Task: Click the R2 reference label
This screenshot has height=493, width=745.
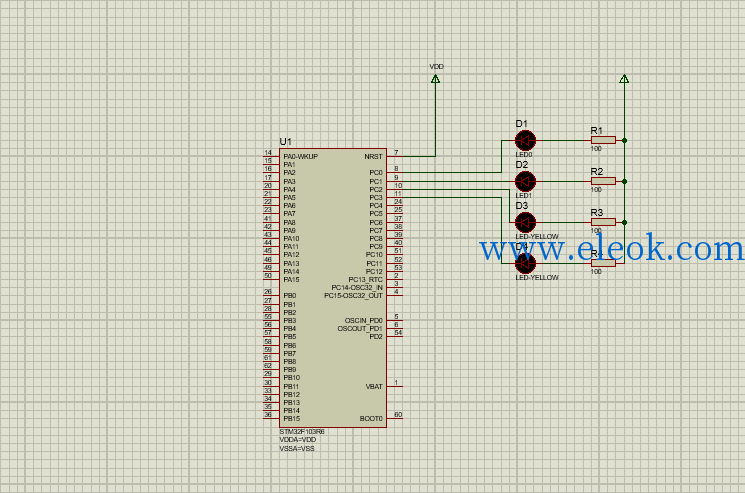Action: click(x=597, y=171)
